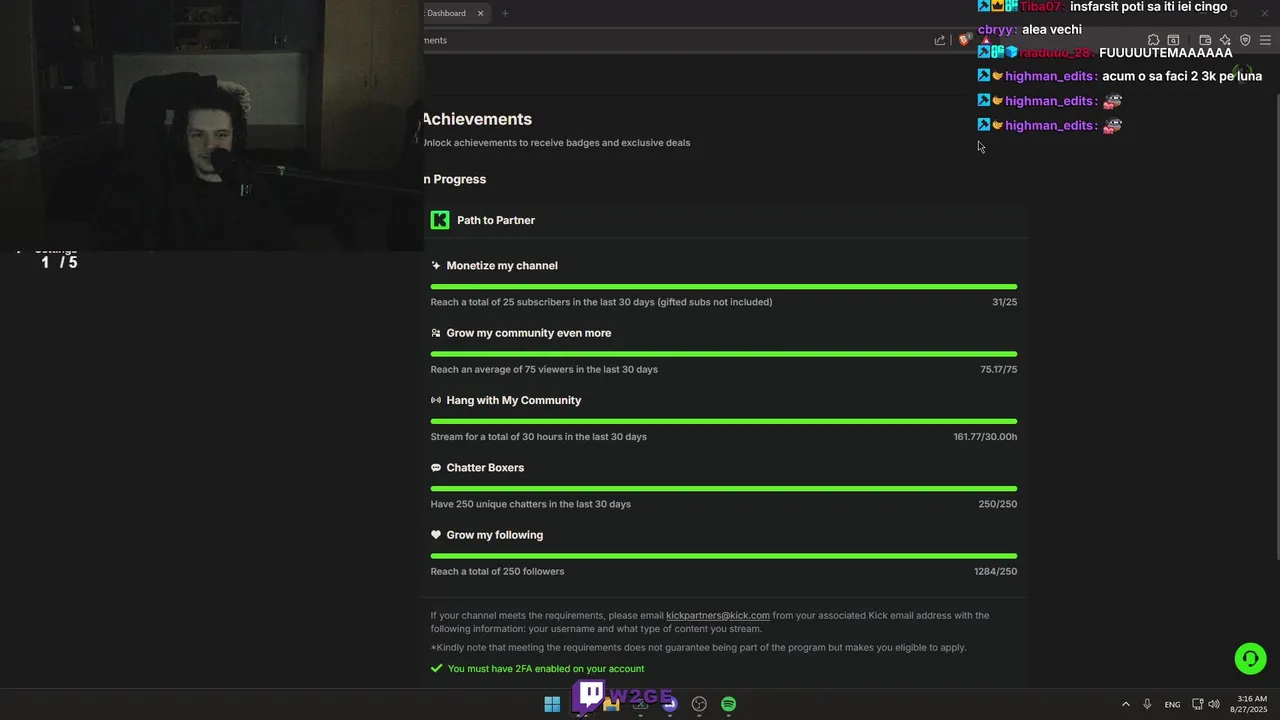The width and height of the screenshot is (1280, 720).
Task: Click the Brave Shields lion icon
Action: click(x=964, y=40)
